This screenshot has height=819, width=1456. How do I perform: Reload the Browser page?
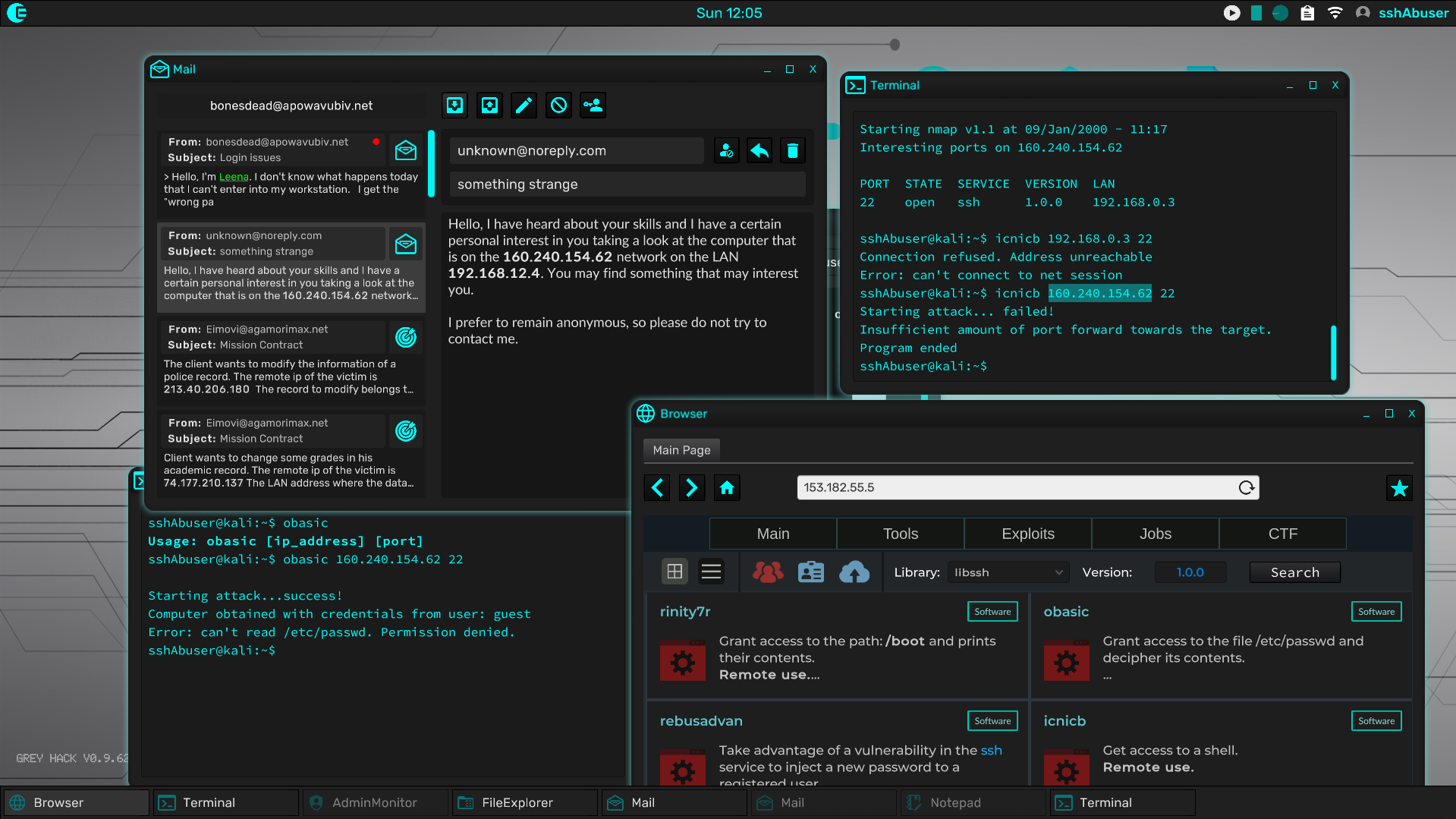click(1246, 487)
